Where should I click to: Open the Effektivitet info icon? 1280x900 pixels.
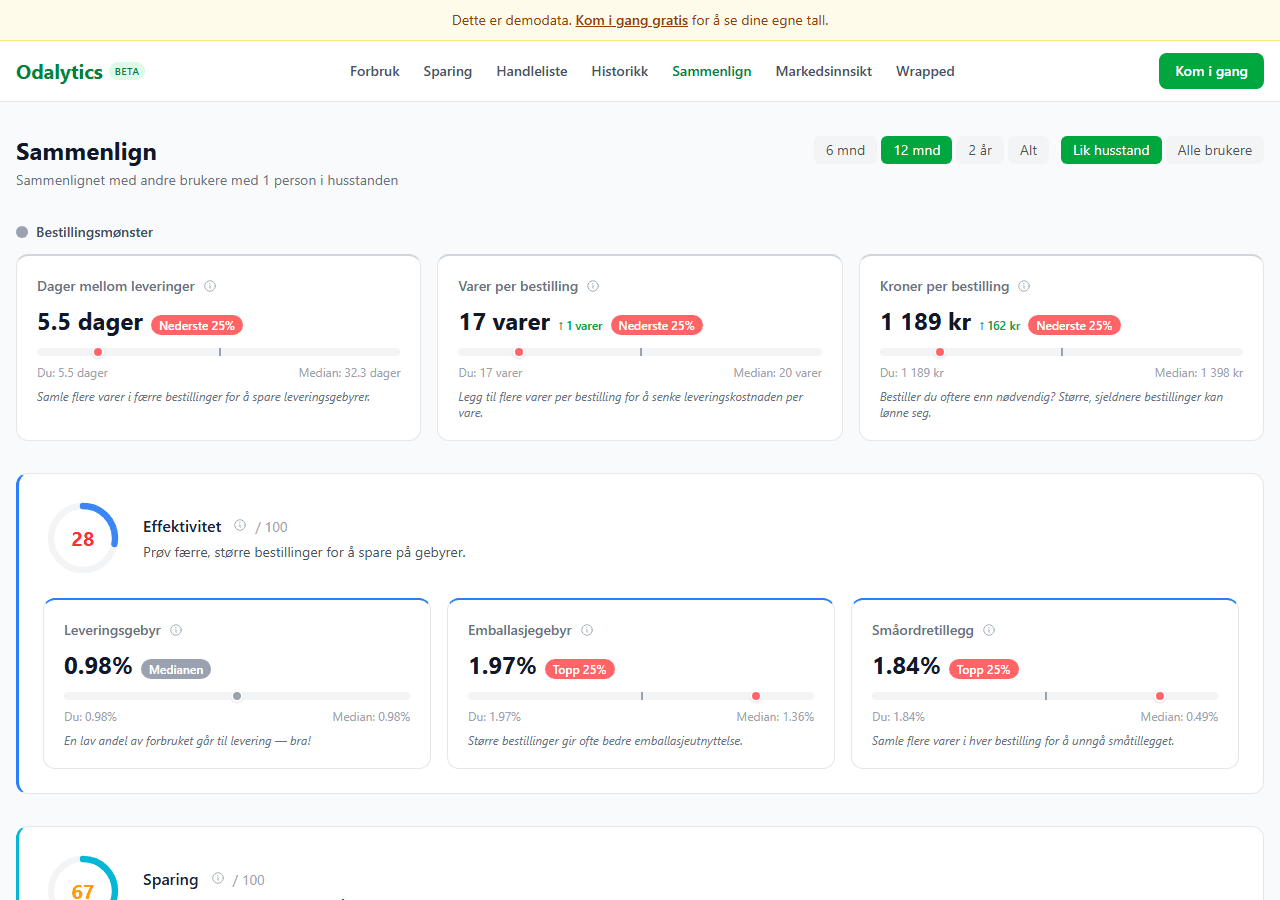click(x=240, y=526)
